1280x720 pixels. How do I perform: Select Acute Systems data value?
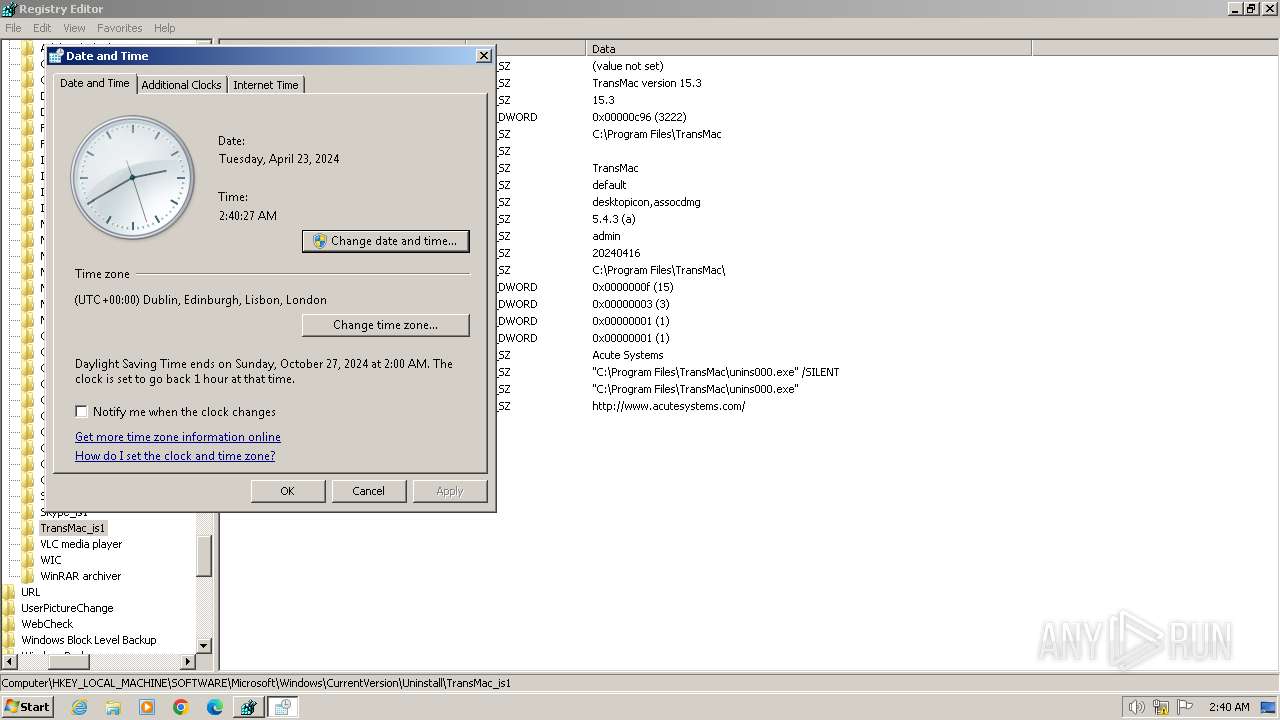(x=627, y=355)
